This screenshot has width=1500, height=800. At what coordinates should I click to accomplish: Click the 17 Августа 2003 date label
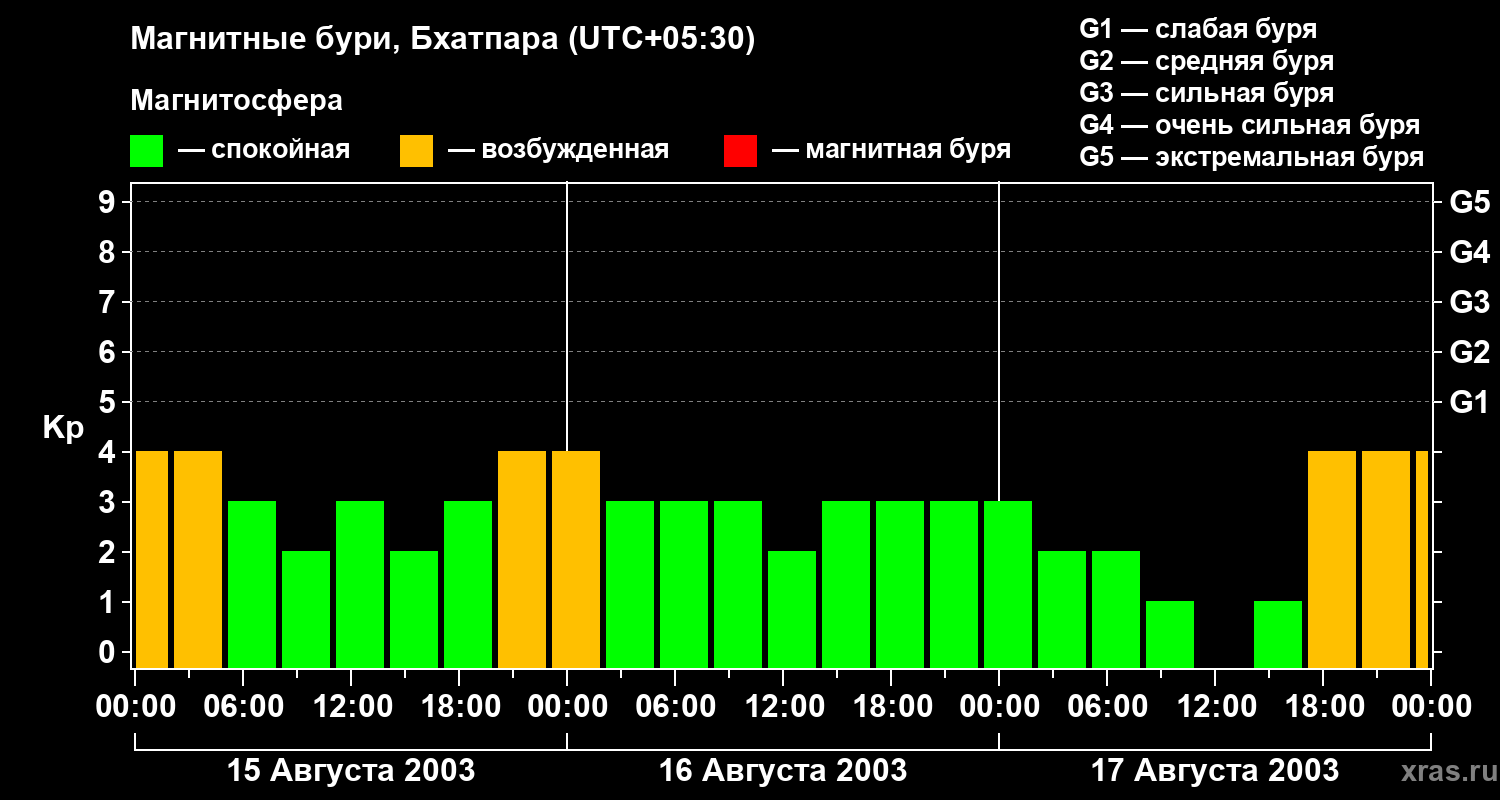pyautogui.click(x=1214, y=771)
